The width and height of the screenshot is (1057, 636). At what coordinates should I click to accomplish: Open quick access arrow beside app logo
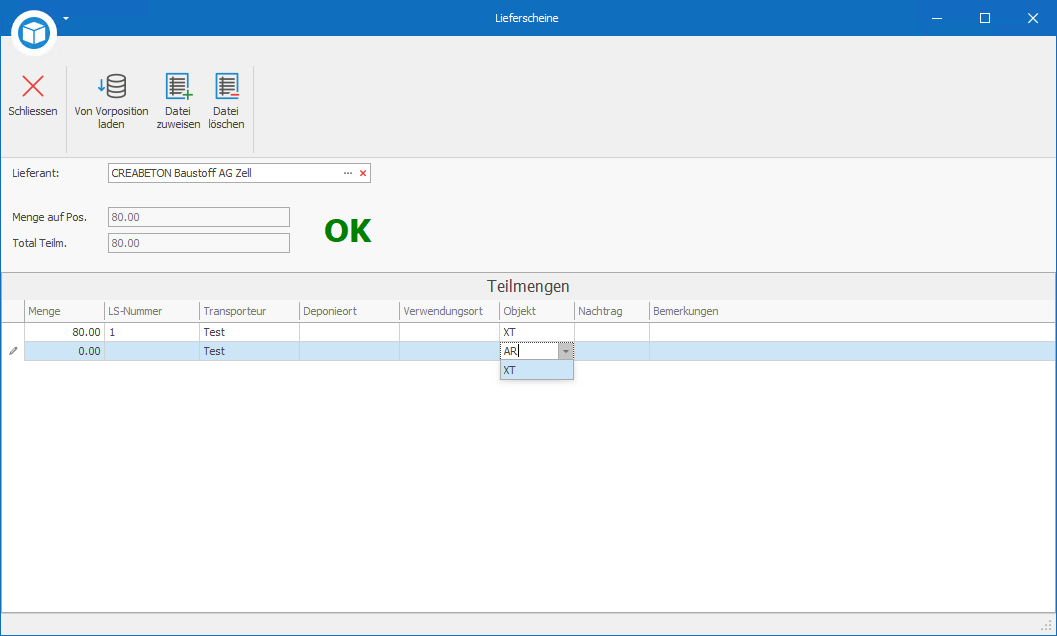[x=66, y=18]
